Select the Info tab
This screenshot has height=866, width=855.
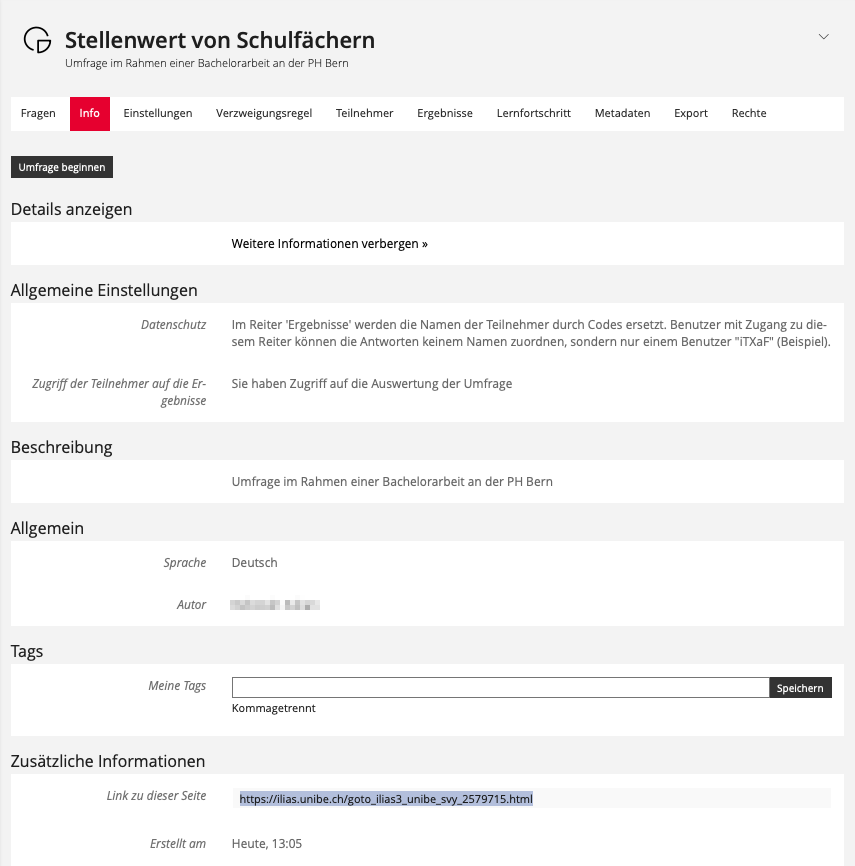click(x=89, y=113)
